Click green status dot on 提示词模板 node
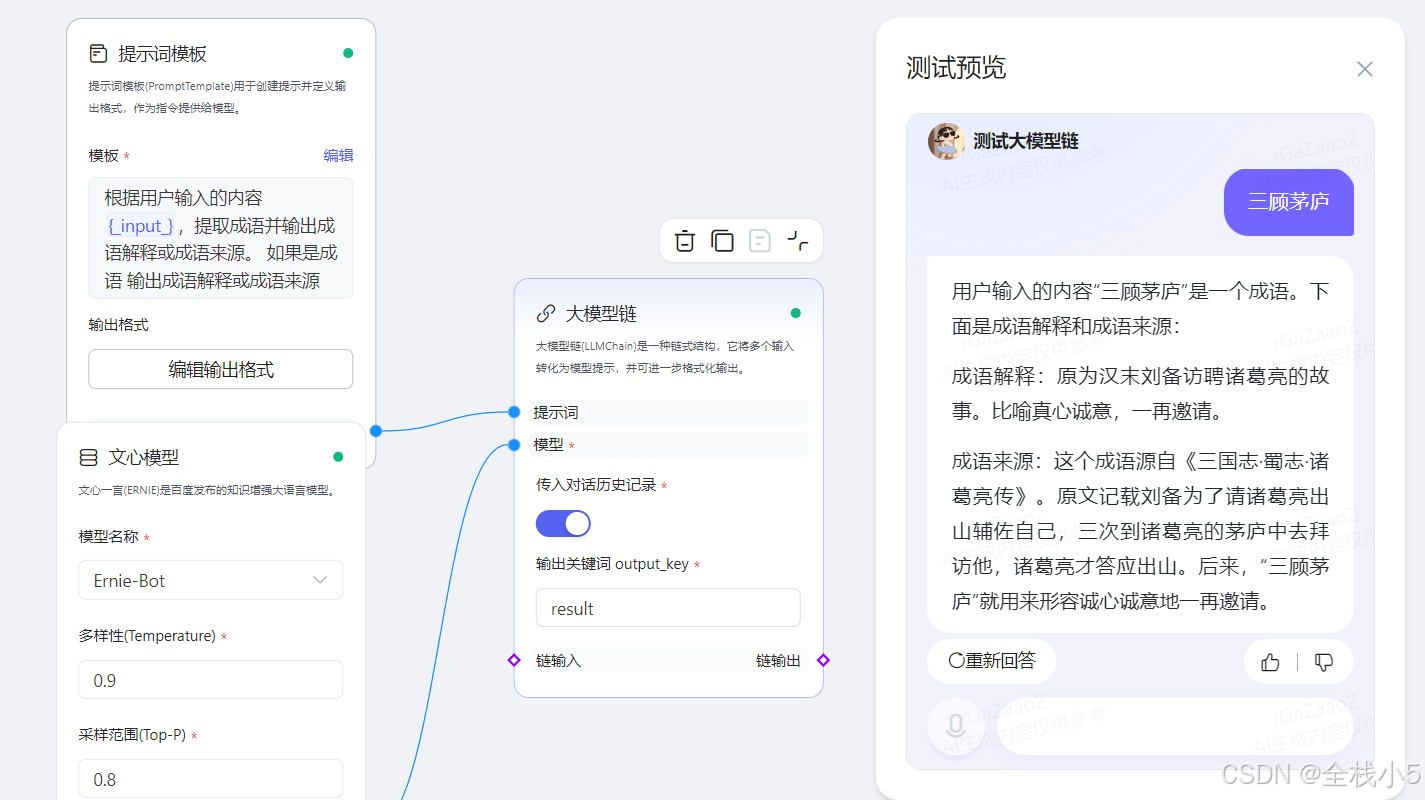Screen dimensions: 1425x800 click(348, 53)
